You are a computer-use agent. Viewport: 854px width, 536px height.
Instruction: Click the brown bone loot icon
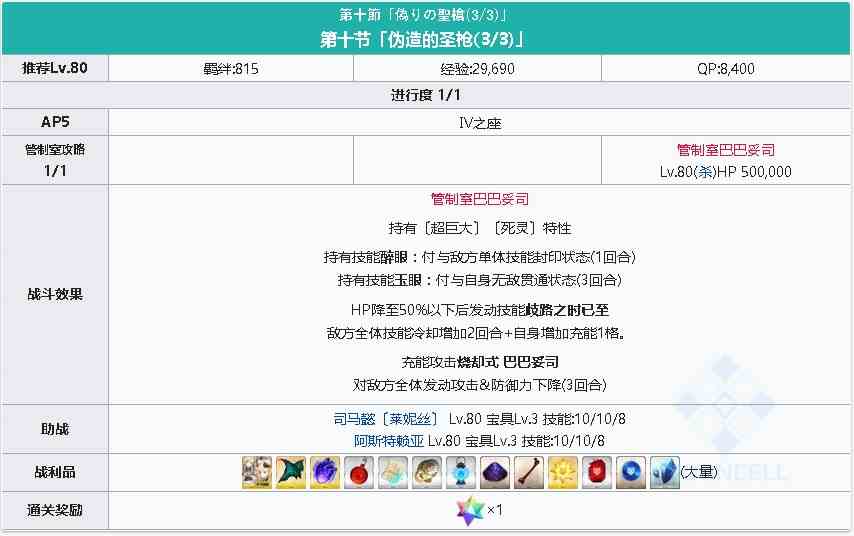click(529, 472)
